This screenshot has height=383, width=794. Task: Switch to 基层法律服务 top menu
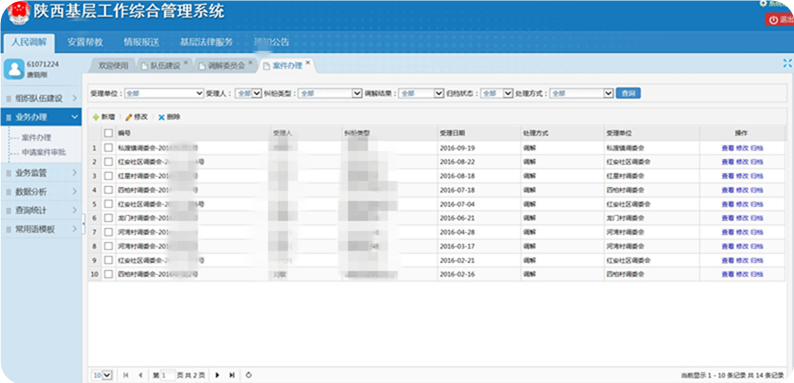click(206, 43)
